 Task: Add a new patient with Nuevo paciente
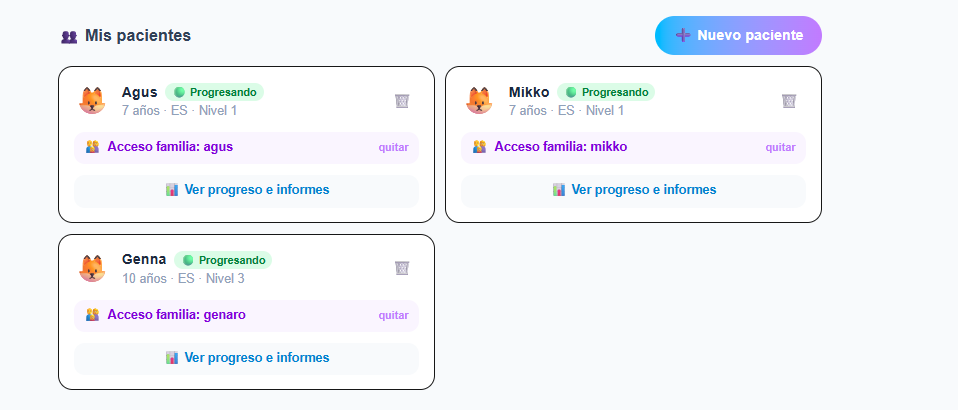pyautogui.click(x=738, y=35)
